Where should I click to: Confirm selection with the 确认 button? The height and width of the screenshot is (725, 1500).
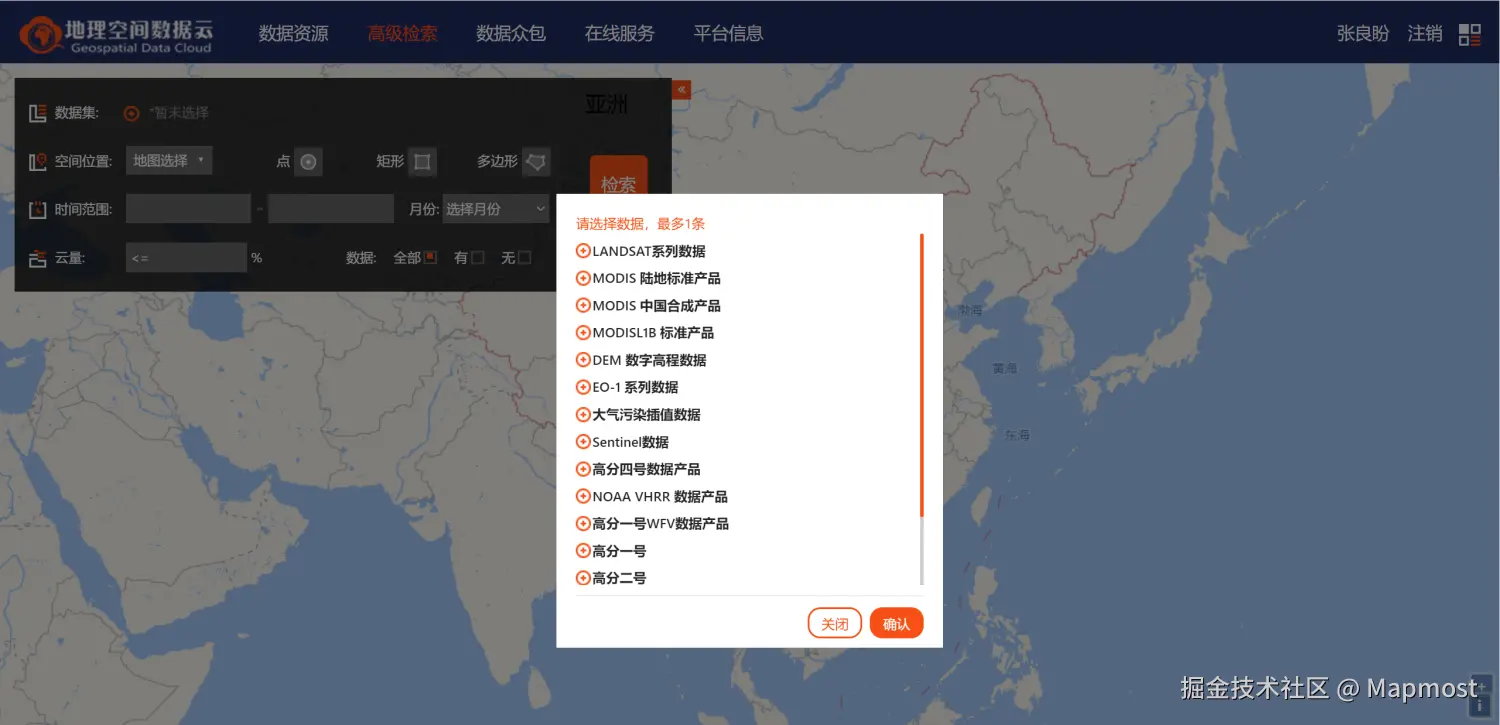[x=896, y=623]
